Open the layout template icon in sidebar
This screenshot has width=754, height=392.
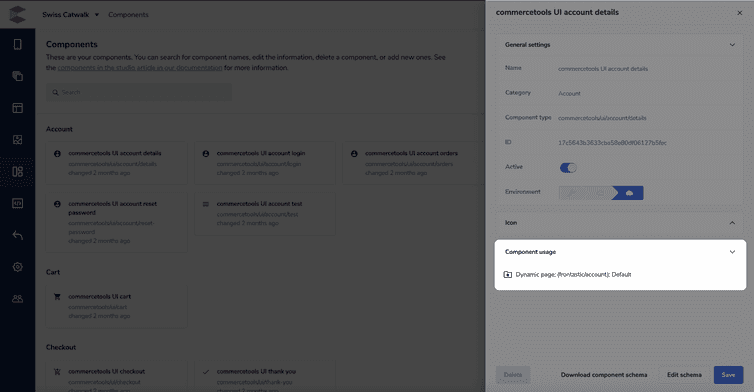coord(17,108)
